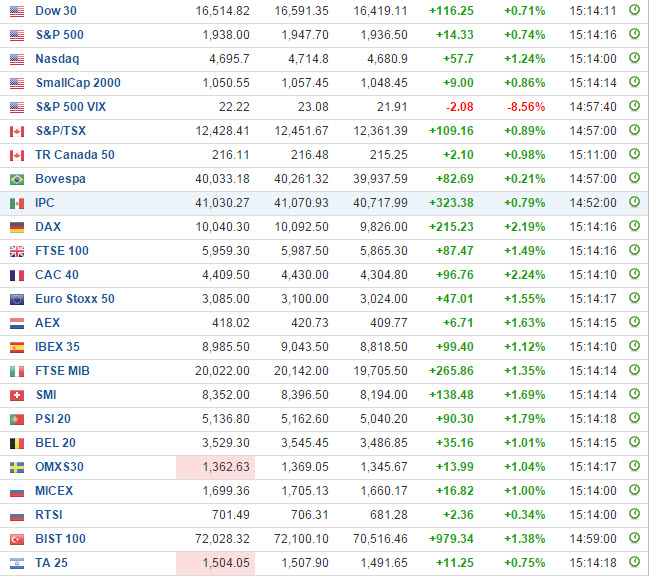
Task: Click the Swiss flag icon beside SMI
Action: 17,395
